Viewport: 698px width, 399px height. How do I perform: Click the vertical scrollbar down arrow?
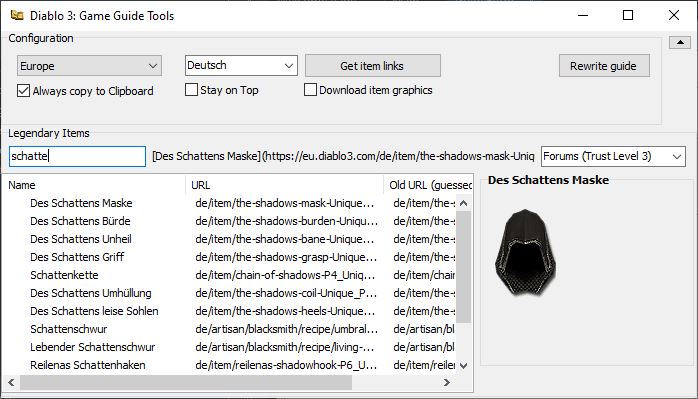tap(463, 366)
